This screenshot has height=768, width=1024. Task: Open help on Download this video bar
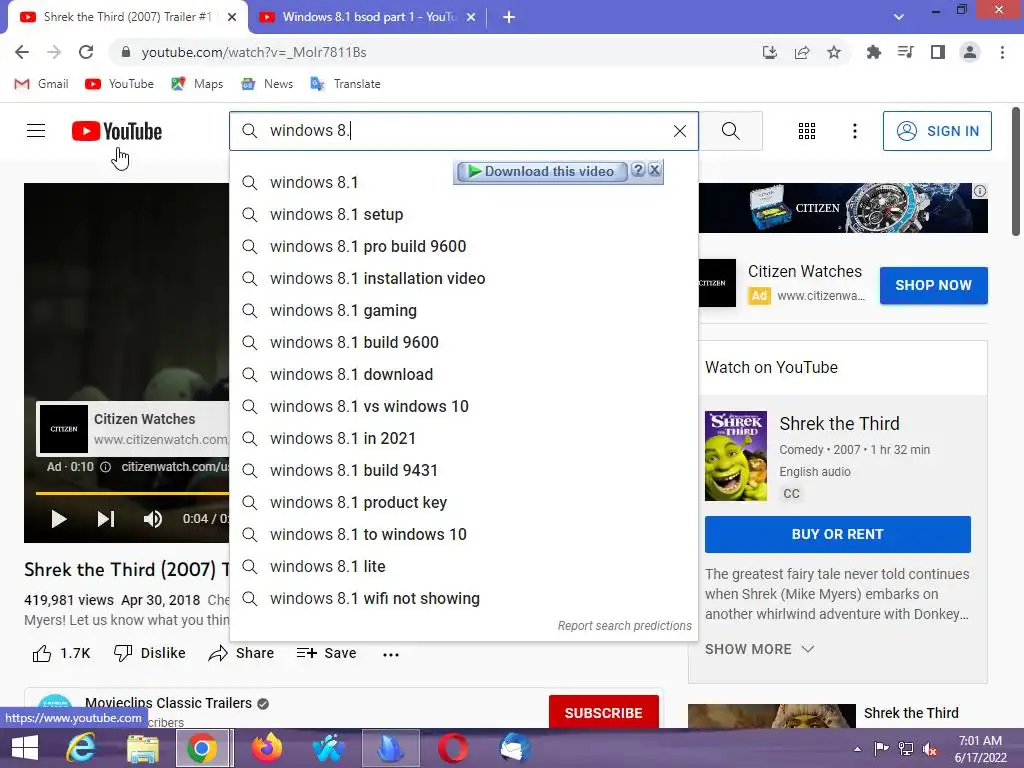pyautogui.click(x=639, y=170)
